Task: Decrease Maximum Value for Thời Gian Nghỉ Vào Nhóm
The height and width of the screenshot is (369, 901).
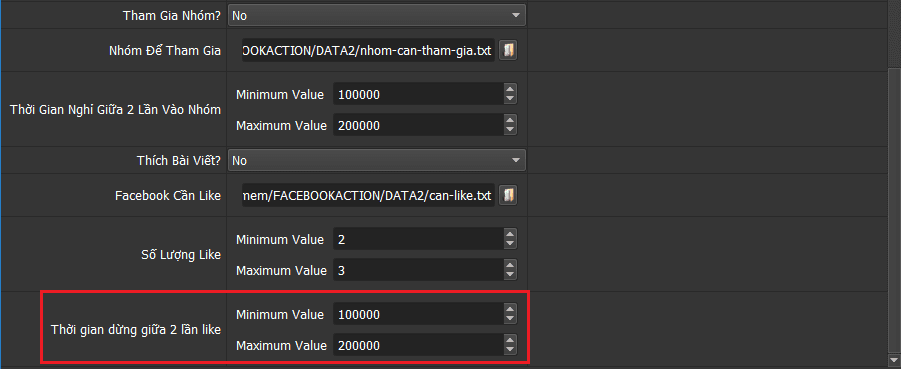Action: [x=510, y=129]
